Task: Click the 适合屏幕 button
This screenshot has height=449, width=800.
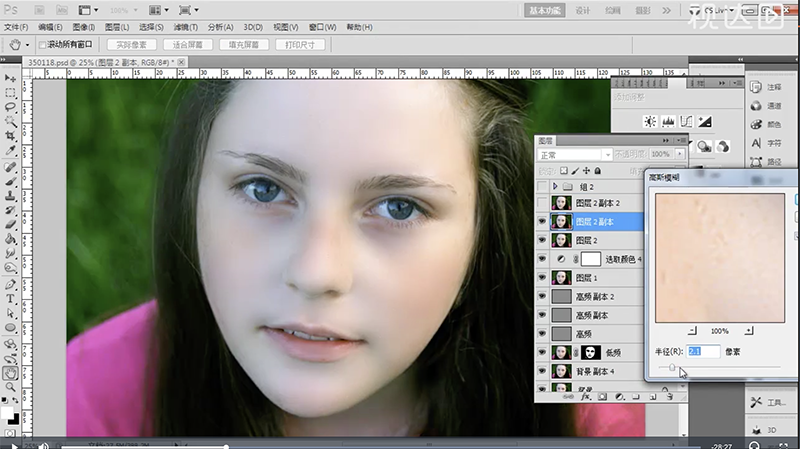Action: pos(188,45)
